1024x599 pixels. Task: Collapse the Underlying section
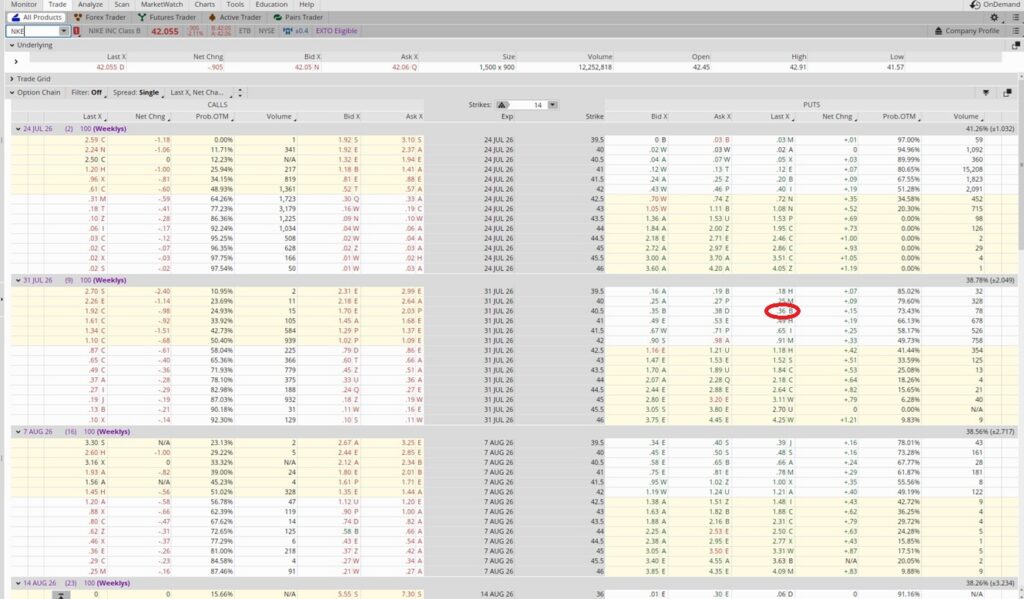coord(12,45)
